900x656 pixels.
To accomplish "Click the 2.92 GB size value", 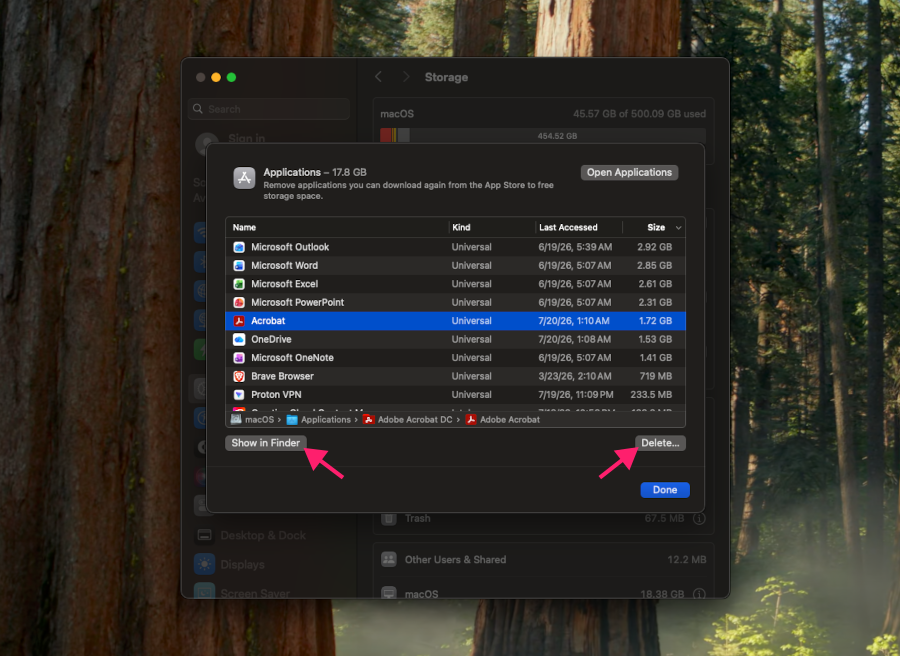I will (x=654, y=247).
